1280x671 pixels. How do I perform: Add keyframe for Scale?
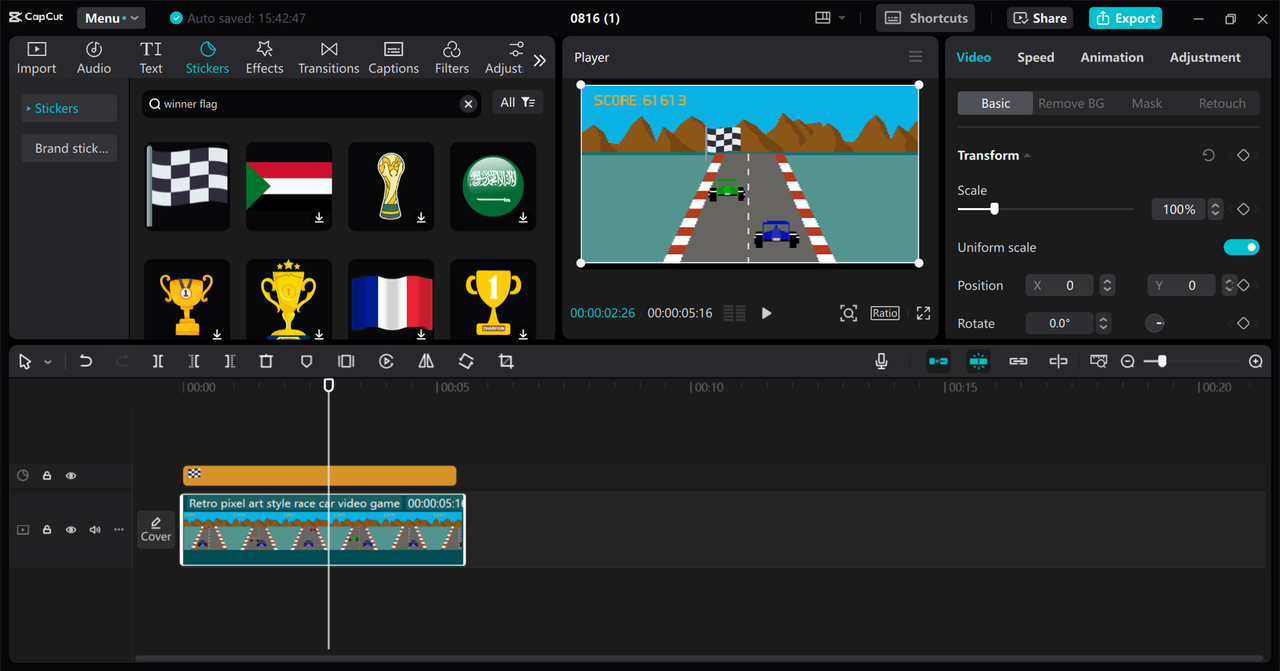(1243, 209)
